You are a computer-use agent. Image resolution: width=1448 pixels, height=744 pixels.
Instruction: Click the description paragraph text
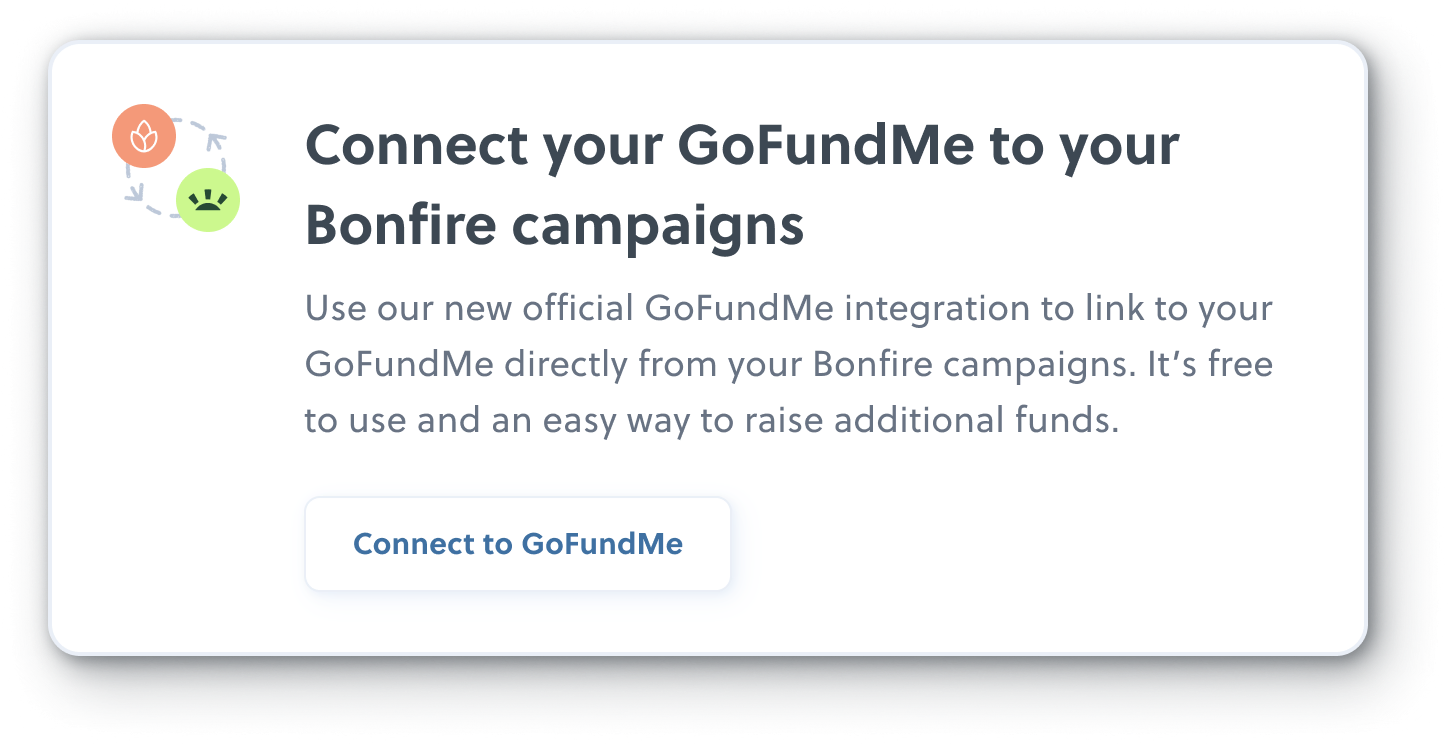tap(789, 363)
